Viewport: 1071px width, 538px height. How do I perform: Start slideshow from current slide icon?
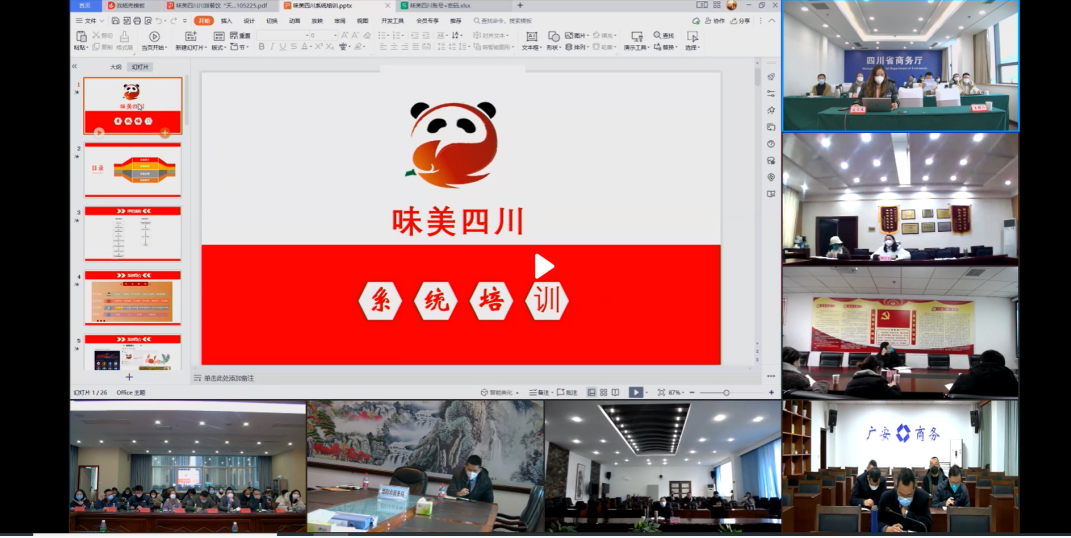tap(154, 36)
